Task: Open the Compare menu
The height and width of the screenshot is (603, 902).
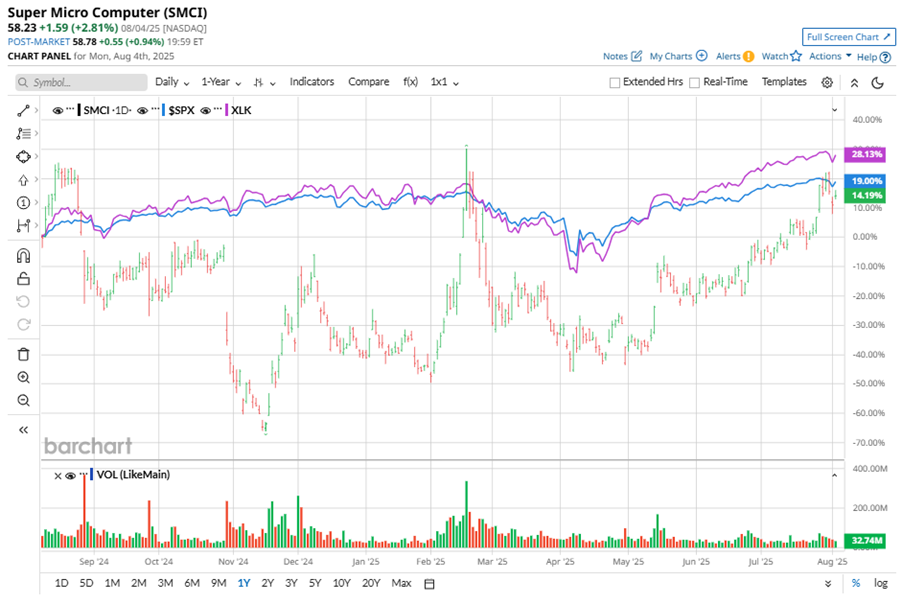Action: point(368,82)
